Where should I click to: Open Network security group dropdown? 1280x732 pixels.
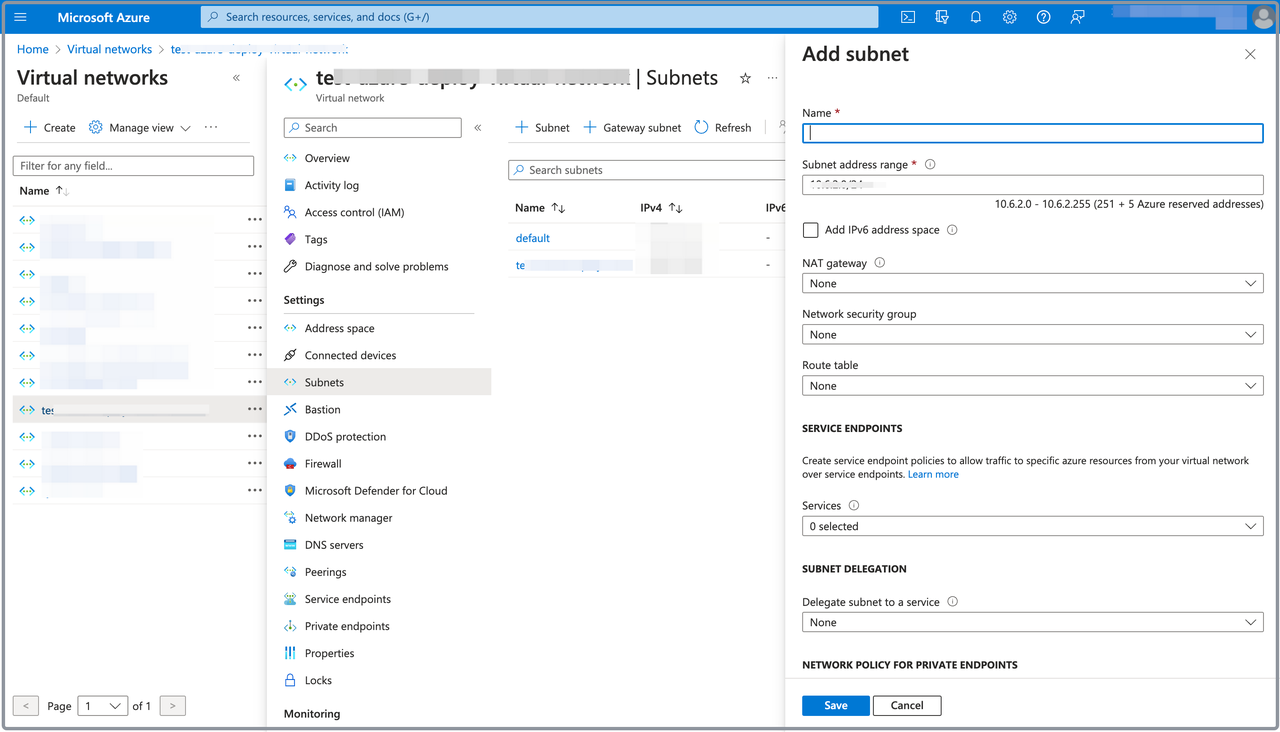[1032, 335]
